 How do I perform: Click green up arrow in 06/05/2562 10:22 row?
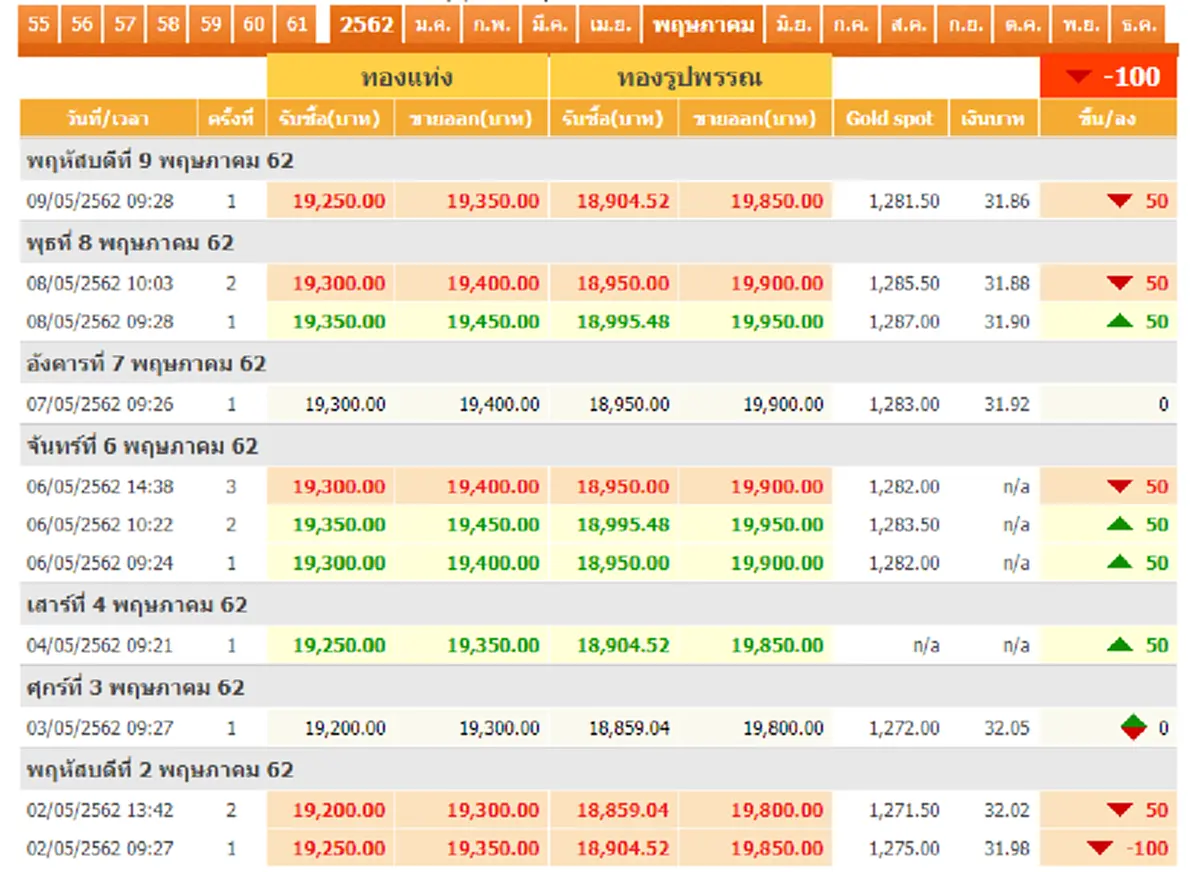1119,524
